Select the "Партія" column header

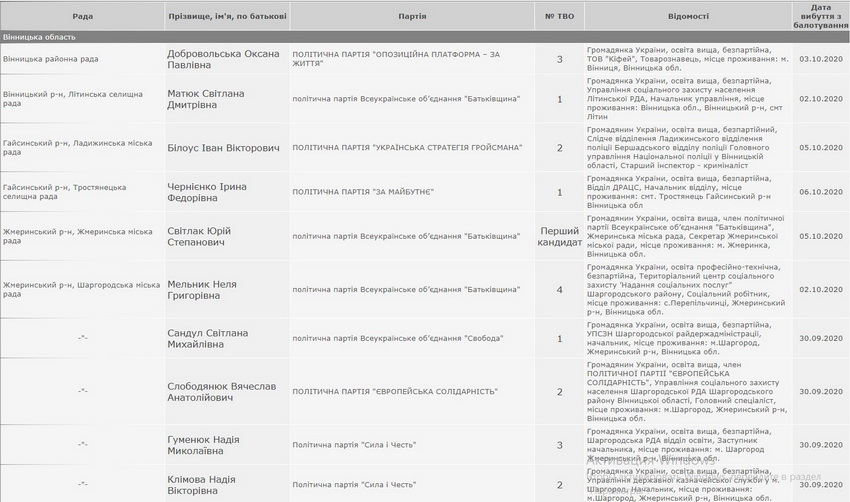pos(411,17)
